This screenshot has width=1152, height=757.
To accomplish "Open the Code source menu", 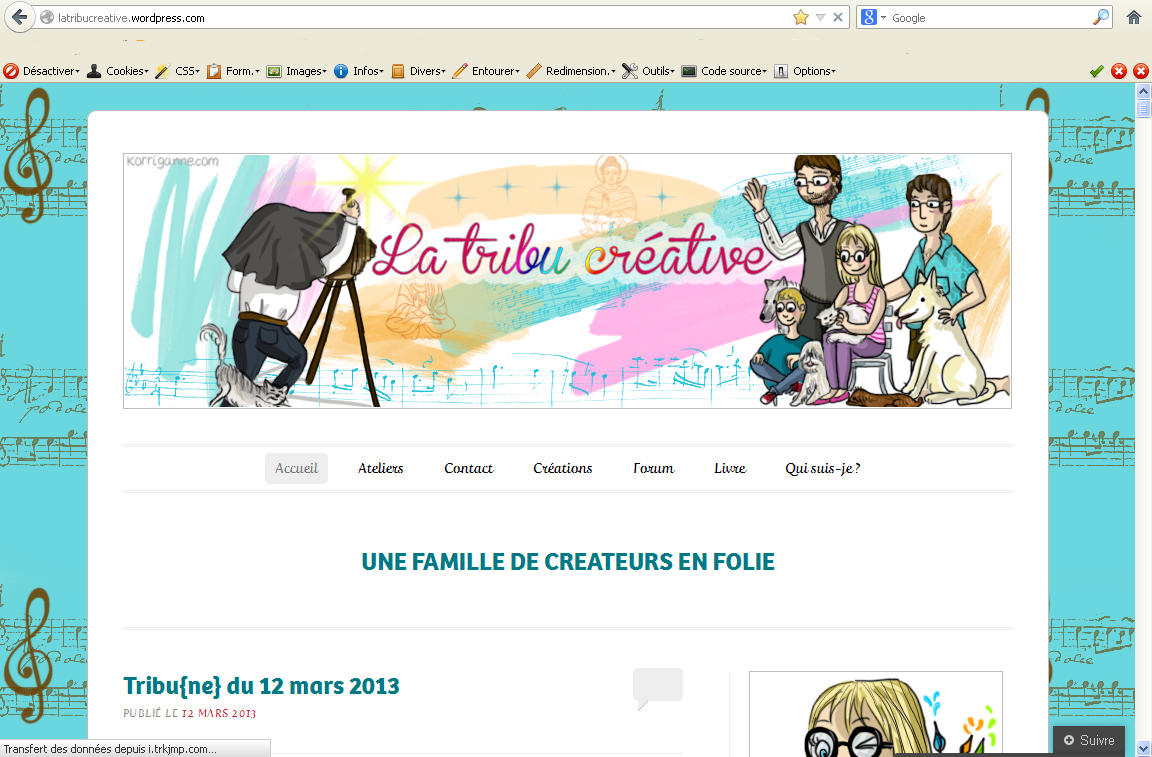I will click(x=725, y=71).
